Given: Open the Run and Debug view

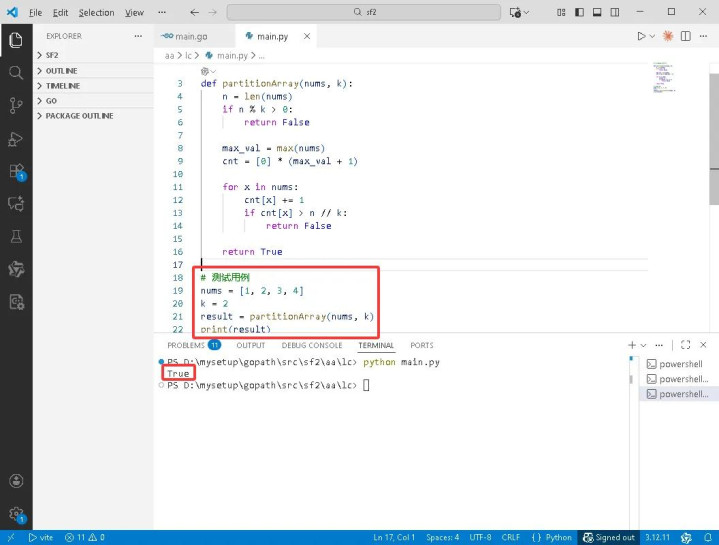Looking at the screenshot, I should [x=15, y=138].
